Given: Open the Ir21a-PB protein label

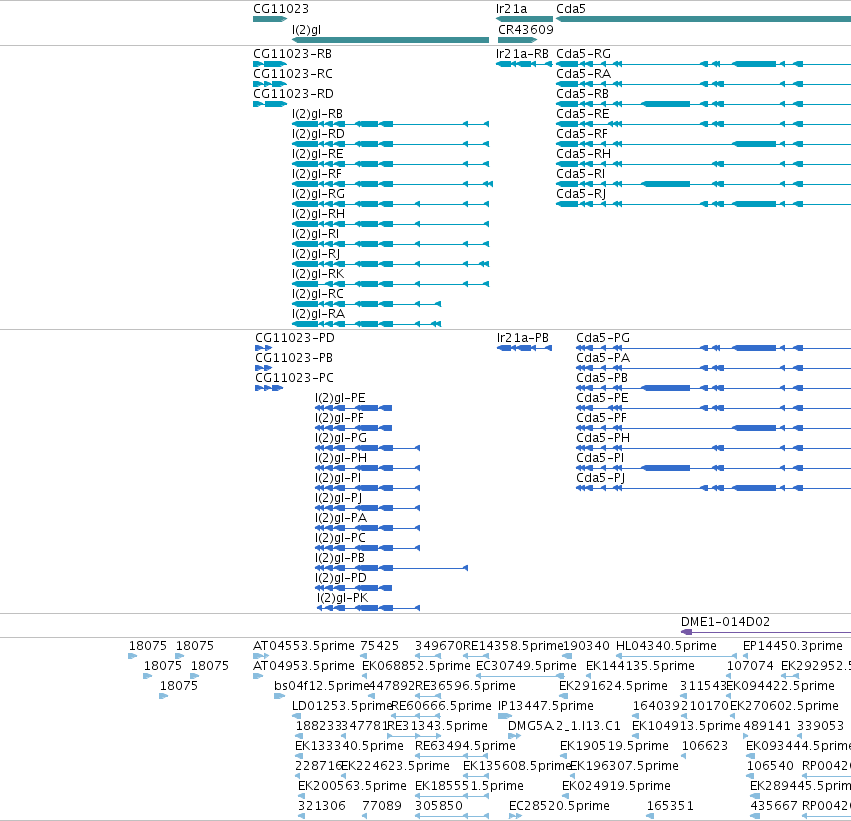Looking at the screenshot, I should (x=523, y=338).
